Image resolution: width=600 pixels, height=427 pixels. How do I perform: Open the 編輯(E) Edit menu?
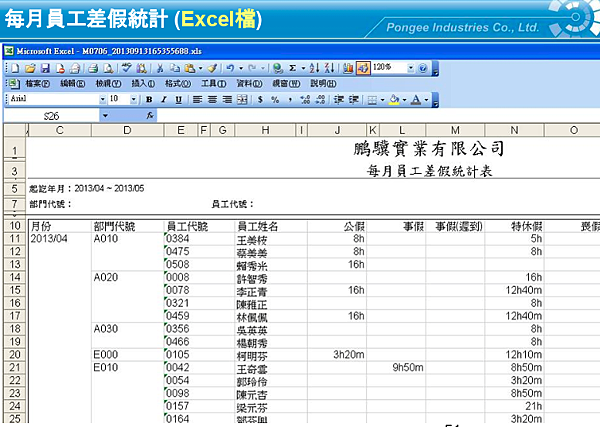pos(73,83)
